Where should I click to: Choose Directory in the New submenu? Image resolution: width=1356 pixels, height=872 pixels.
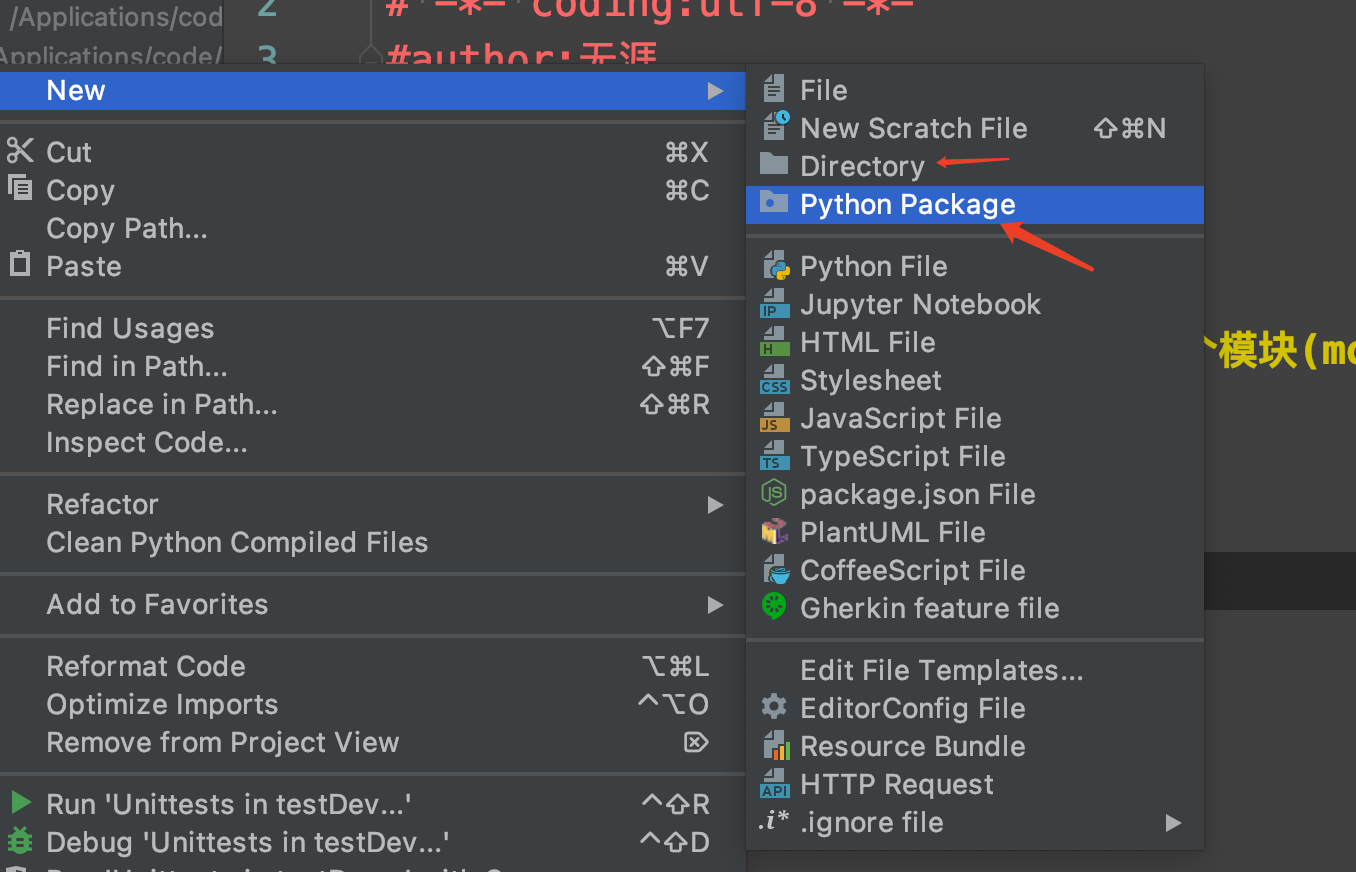coord(862,167)
